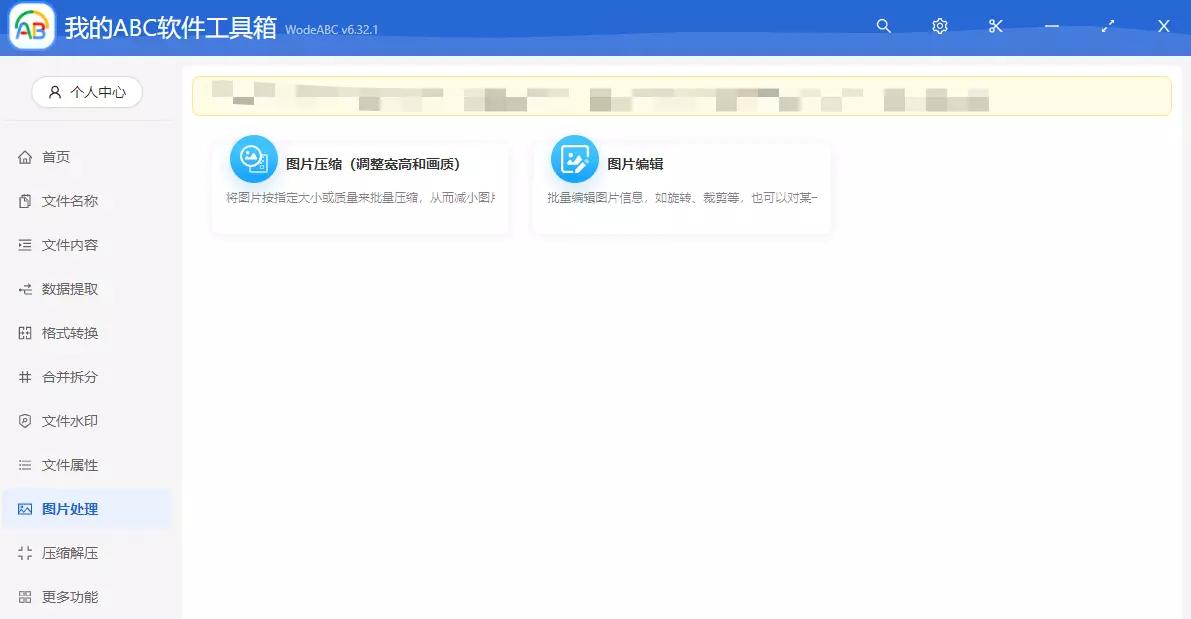This screenshot has width=1191, height=619.
Task: Select the 压缩解压 sidebar icon
Action: (24, 553)
